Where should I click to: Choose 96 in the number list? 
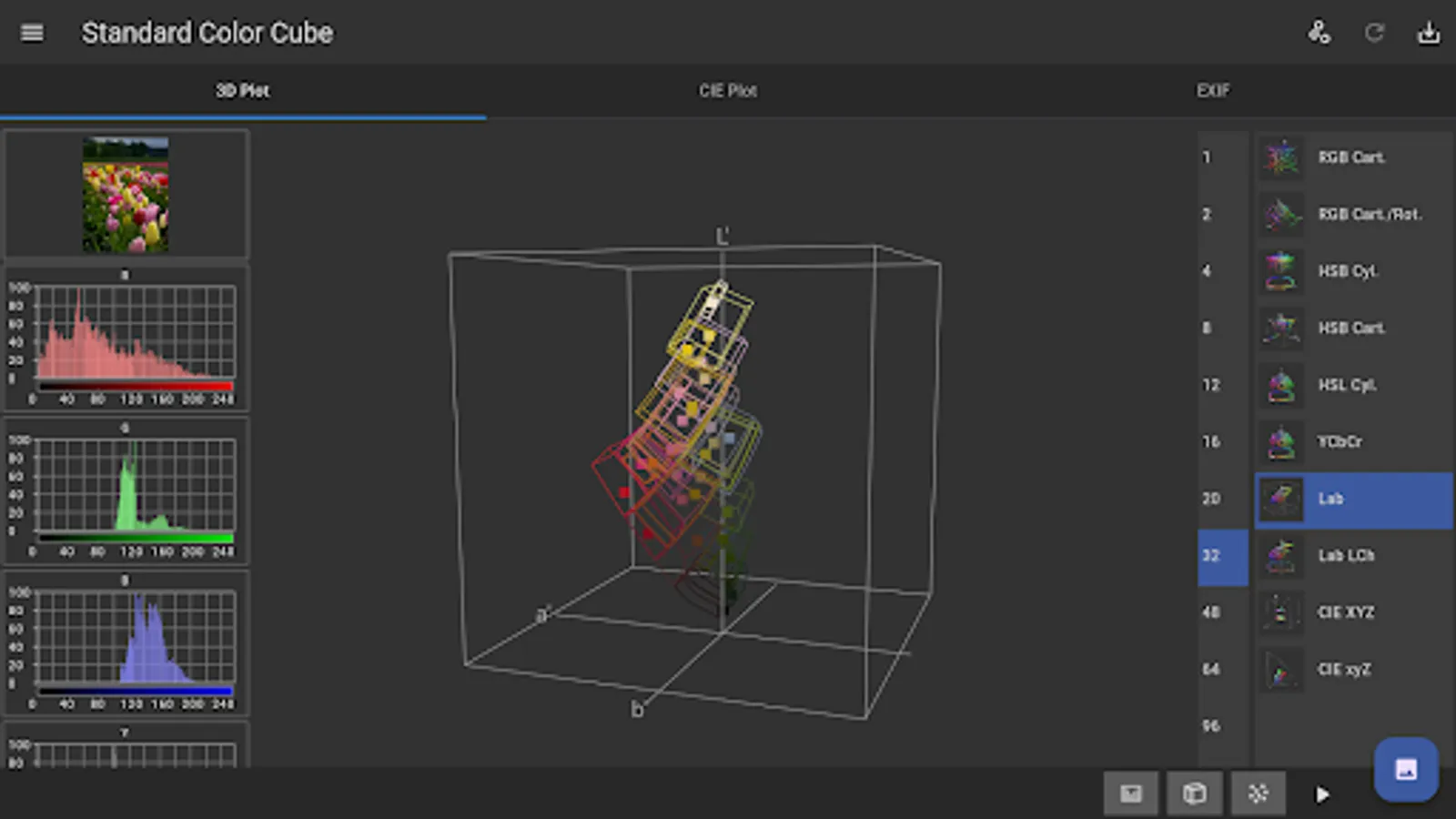pyautogui.click(x=1223, y=726)
